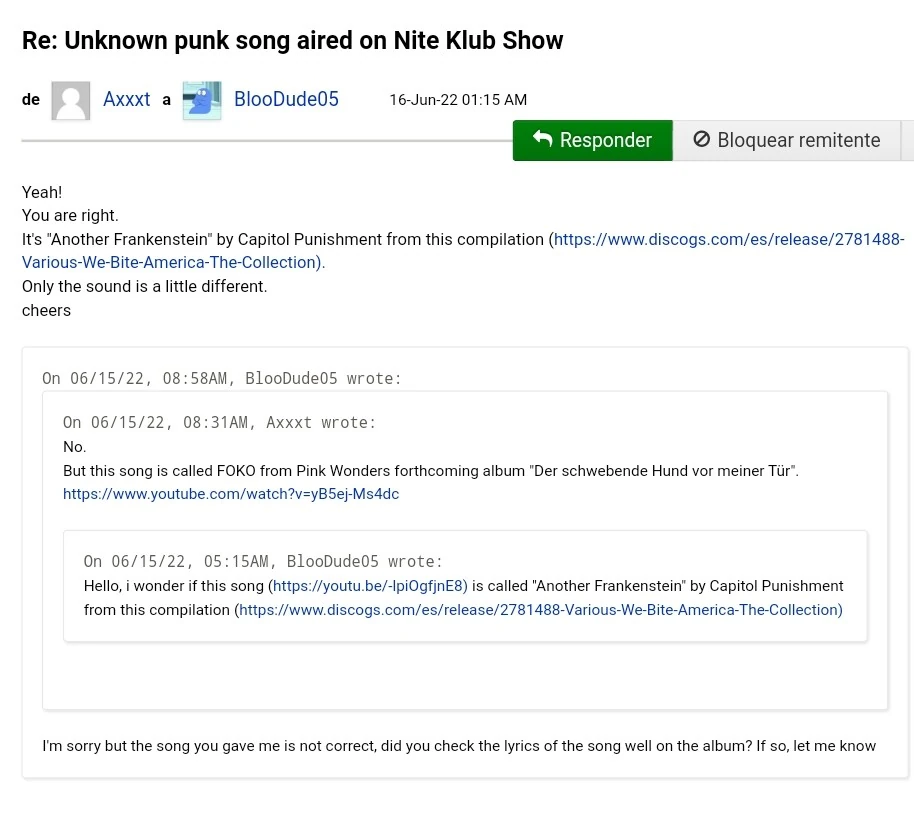Click the 16-Jun-22 01:15 AM timestamp

tap(458, 100)
